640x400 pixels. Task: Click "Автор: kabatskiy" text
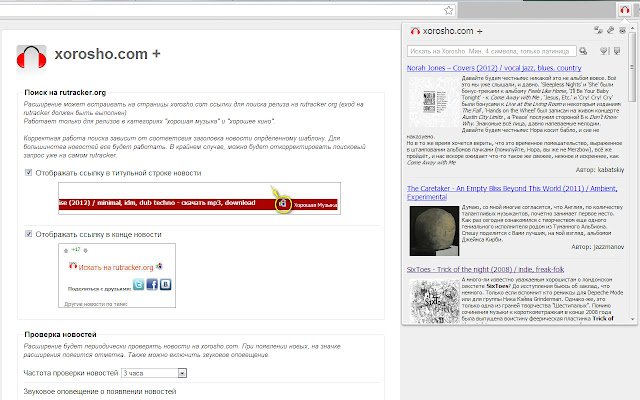click(600, 170)
